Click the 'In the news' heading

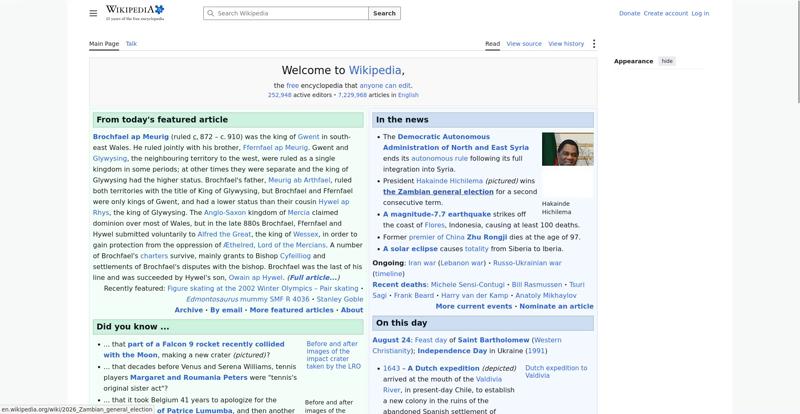click(402, 119)
